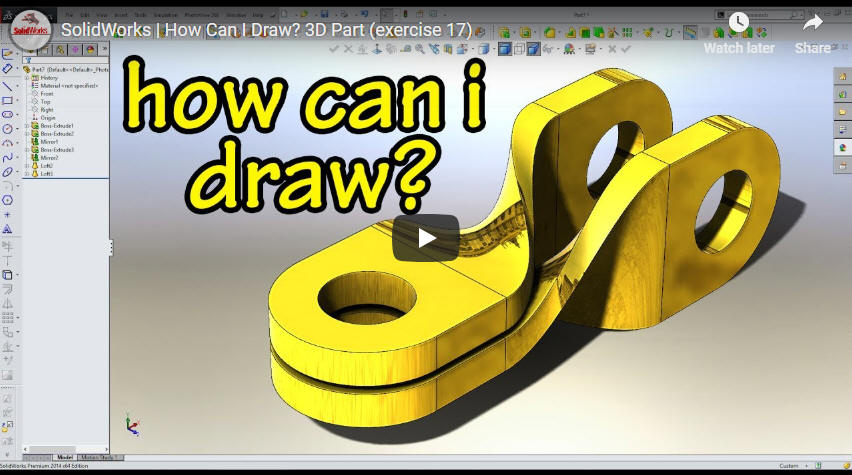Click the Undo icon in top toolbar
The width and height of the screenshot is (852, 475).
(x=365, y=14)
